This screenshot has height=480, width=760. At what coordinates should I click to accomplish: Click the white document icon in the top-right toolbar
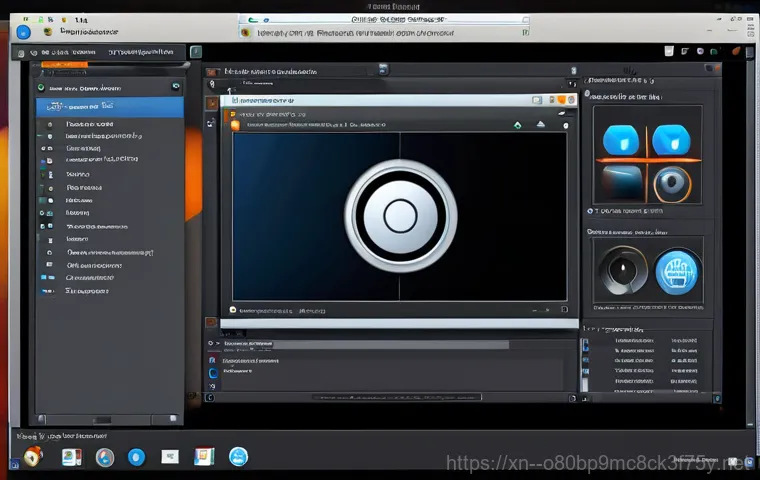coord(669,51)
